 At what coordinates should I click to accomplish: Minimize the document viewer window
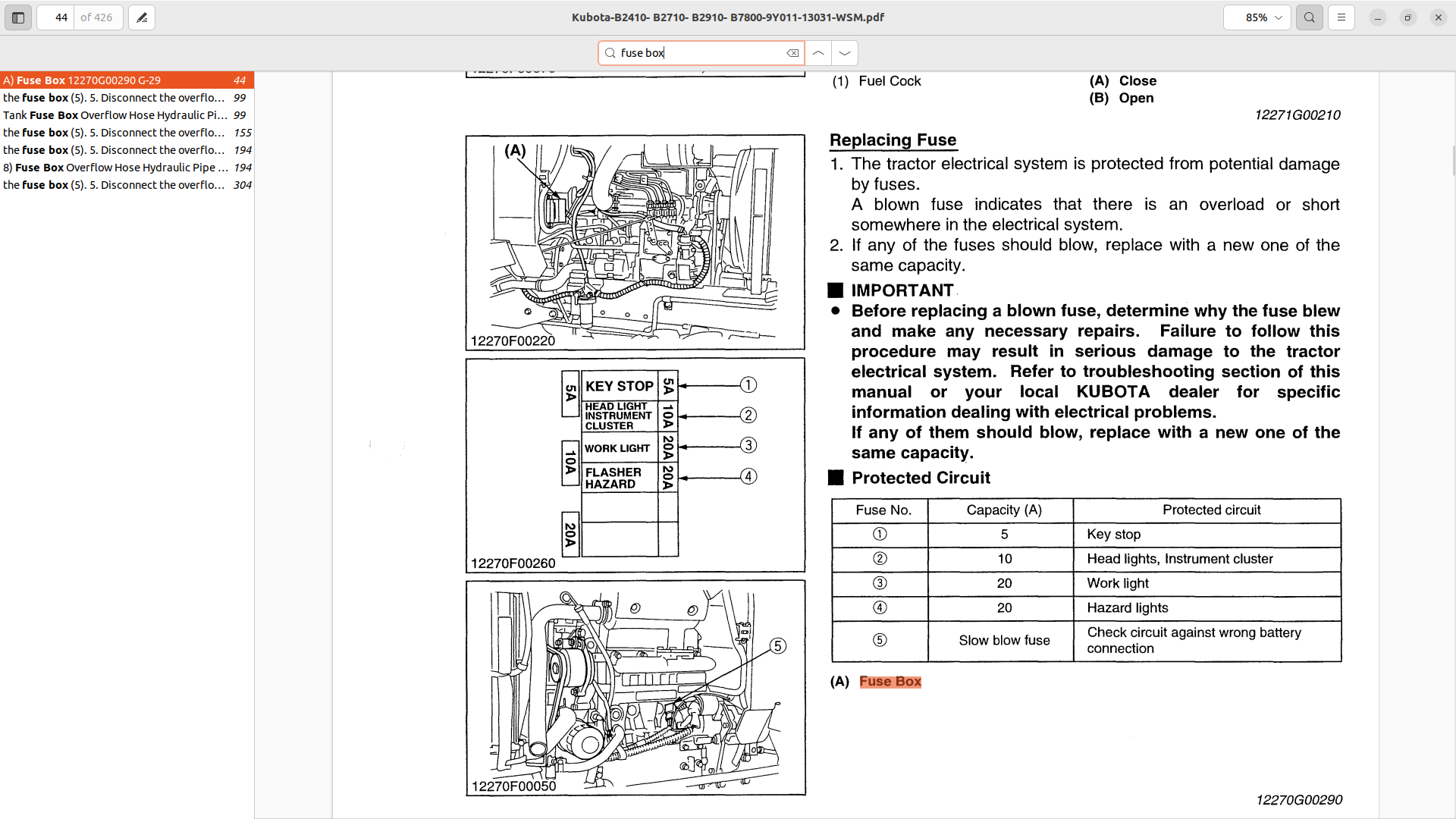click(1378, 17)
